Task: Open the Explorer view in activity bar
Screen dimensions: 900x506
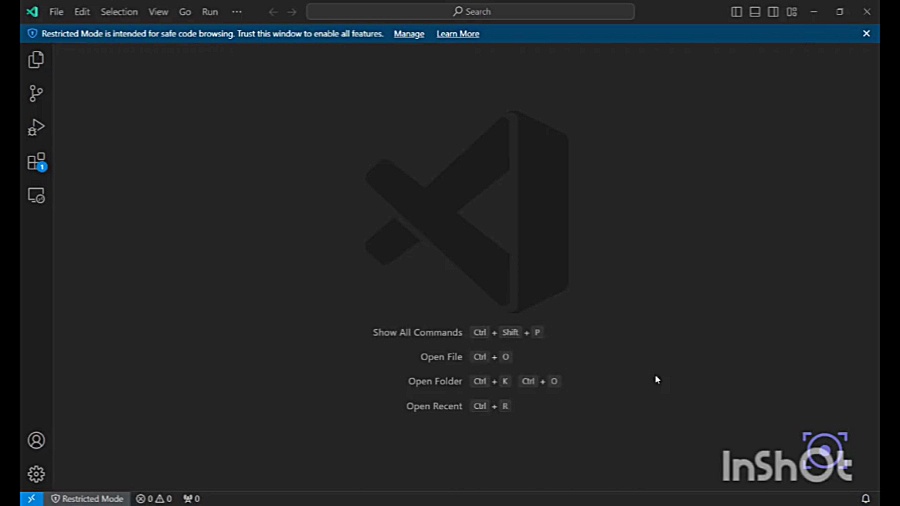Action: click(36, 60)
